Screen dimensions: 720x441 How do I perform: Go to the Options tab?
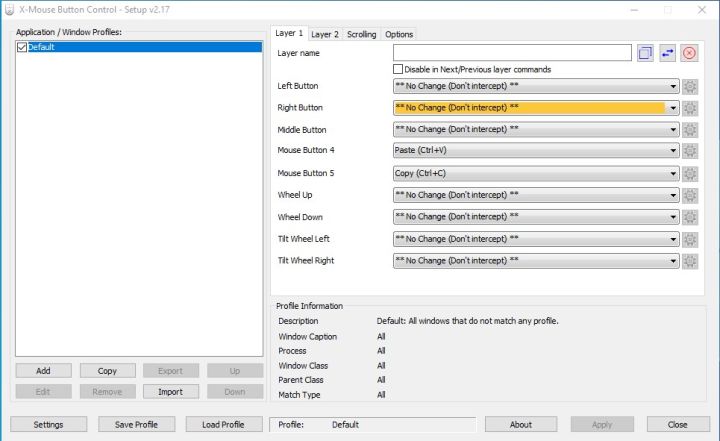pos(399,34)
